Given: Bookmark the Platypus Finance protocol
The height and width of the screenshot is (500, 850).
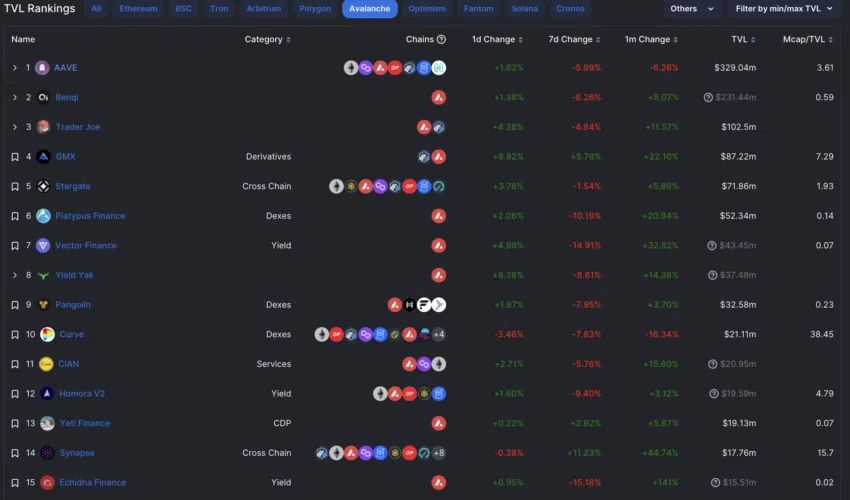Looking at the screenshot, I should click(15, 216).
